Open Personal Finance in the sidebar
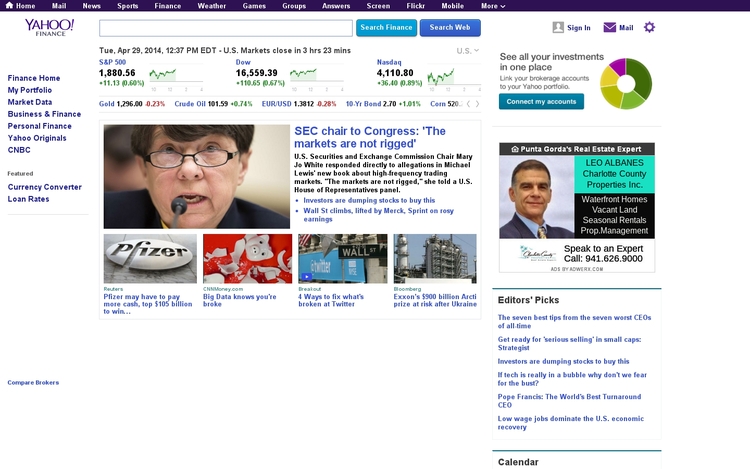 point(40,126)
